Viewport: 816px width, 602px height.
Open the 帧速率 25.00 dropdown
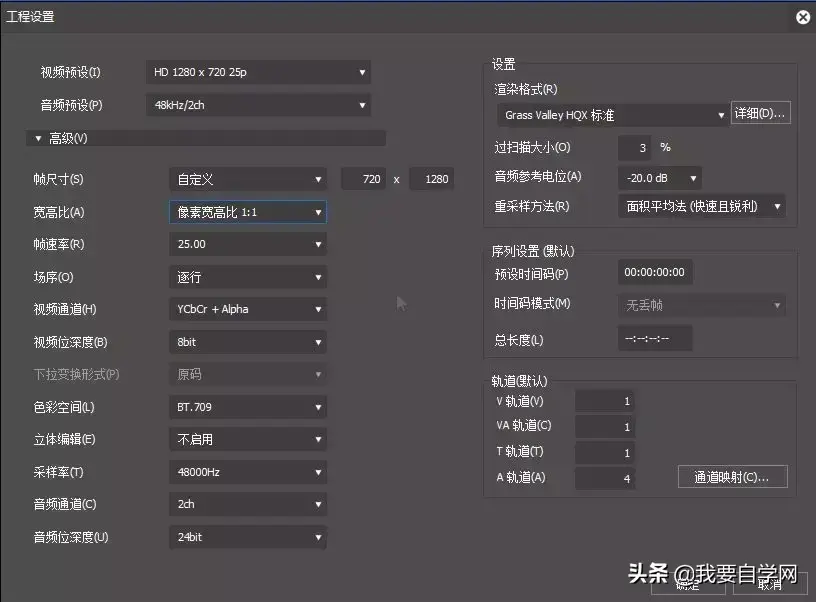[248, 244]
